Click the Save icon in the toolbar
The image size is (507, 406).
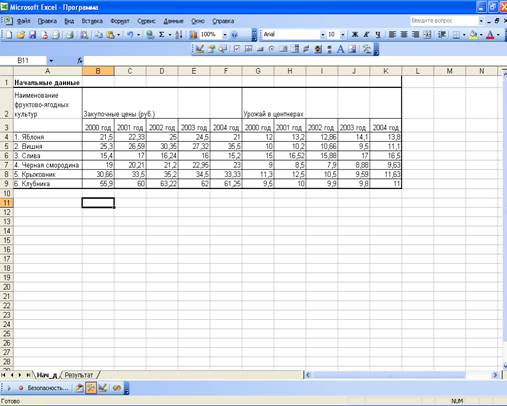32,35
